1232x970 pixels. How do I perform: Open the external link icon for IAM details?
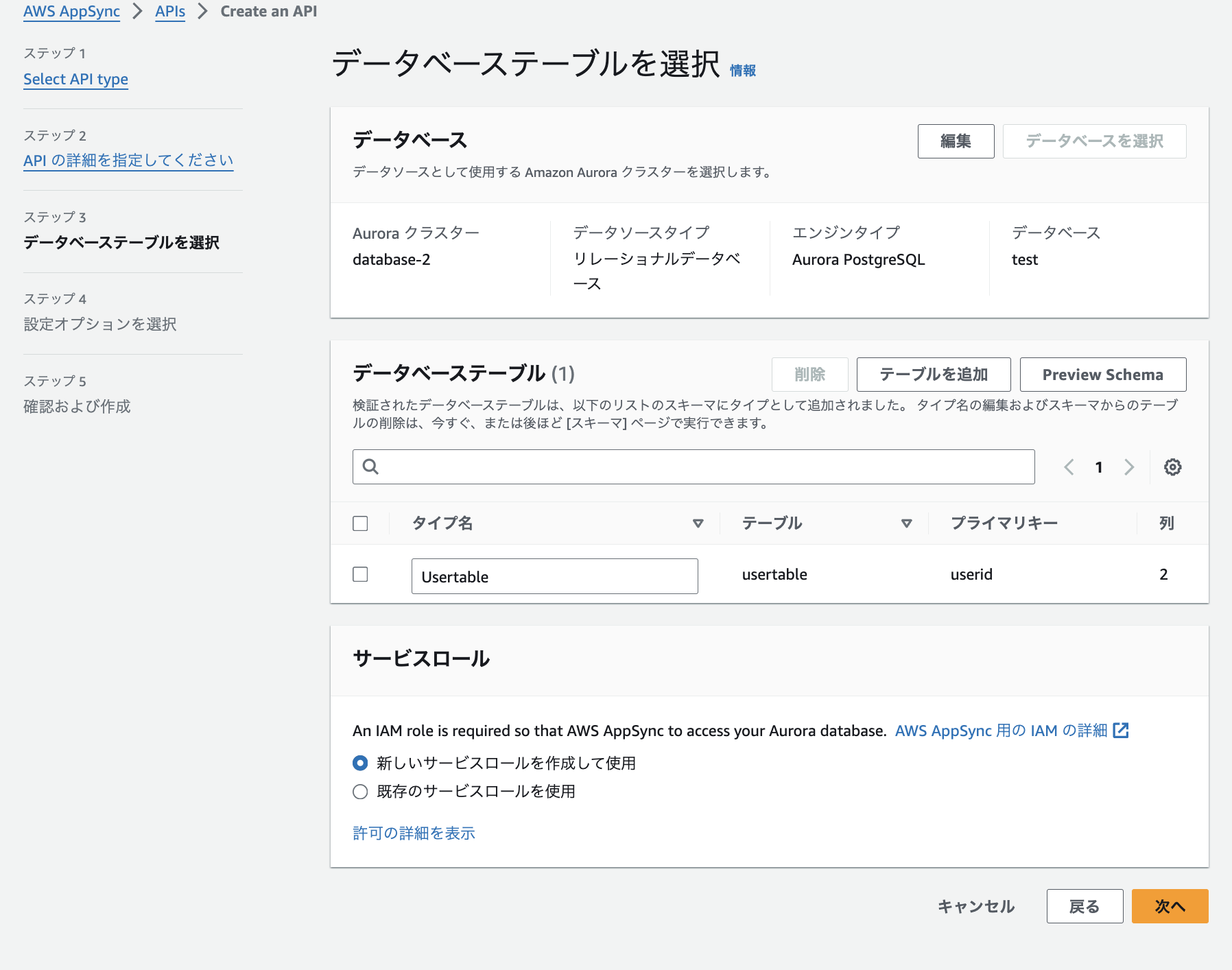1121,731
